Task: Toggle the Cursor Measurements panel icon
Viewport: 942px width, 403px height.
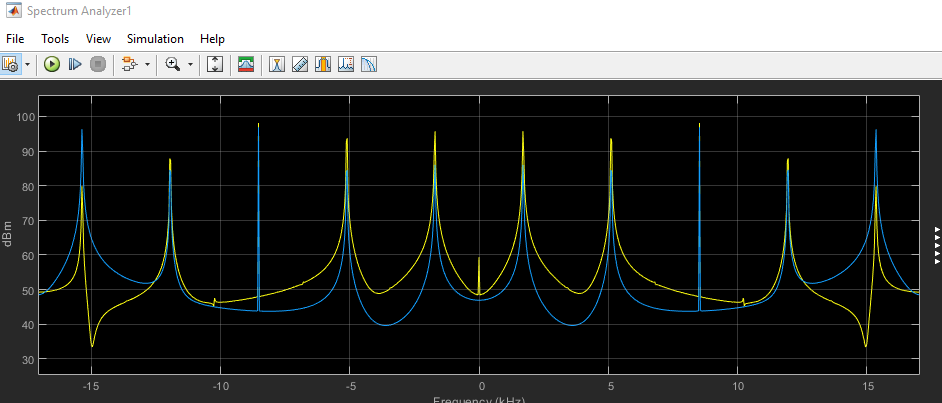Action: pos(275,64)
